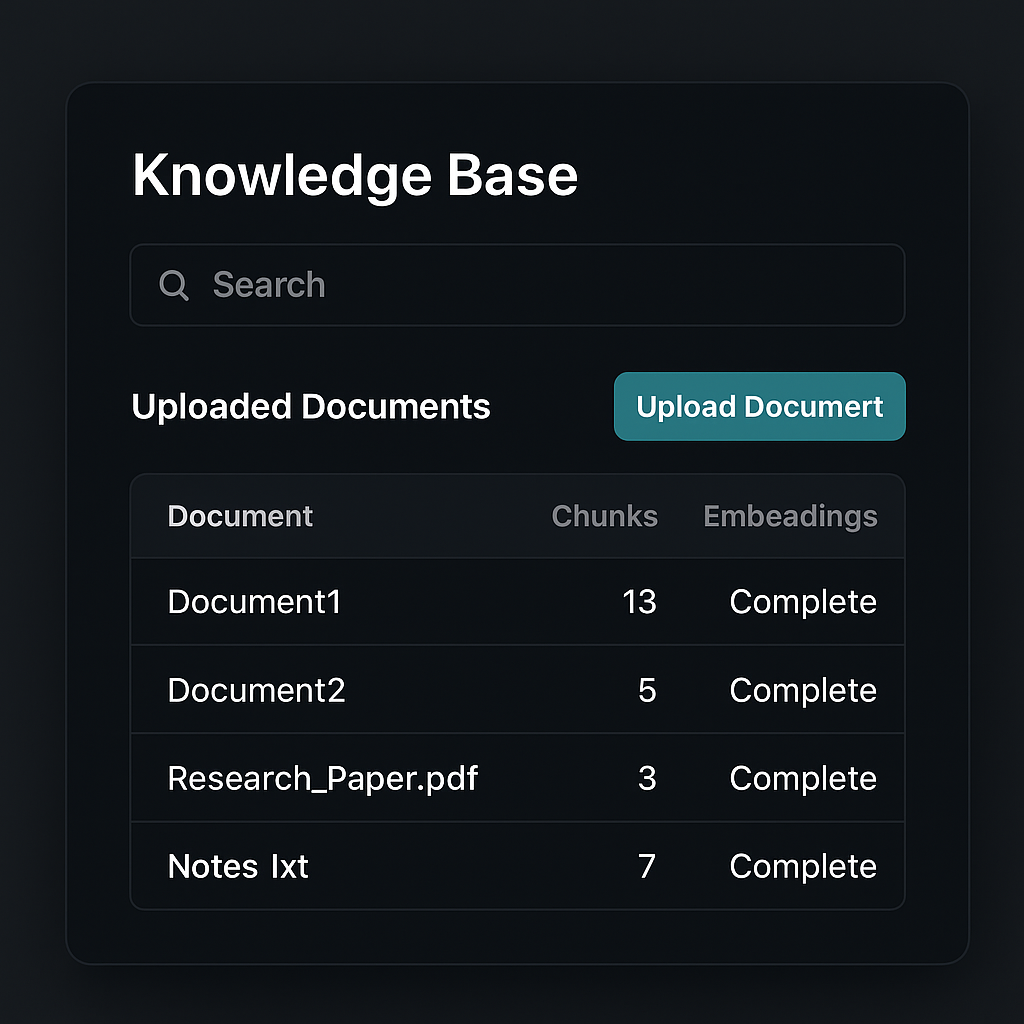Image resolution: width=1024 pixels, height=1024 pixels.
Task: Click chunk count 3 for Research_Paper.pdf
Action: [x=647, y=778]
